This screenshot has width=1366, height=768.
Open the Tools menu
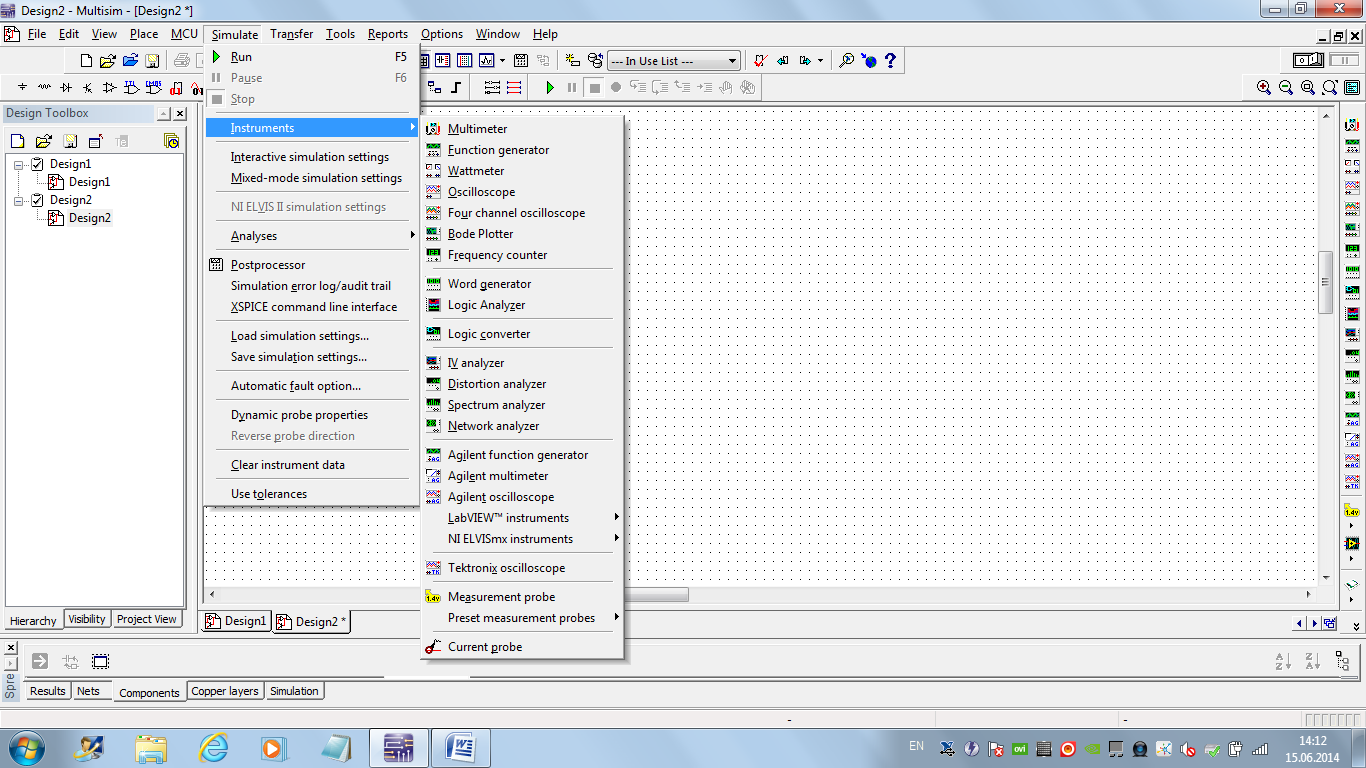click(340, 34)
